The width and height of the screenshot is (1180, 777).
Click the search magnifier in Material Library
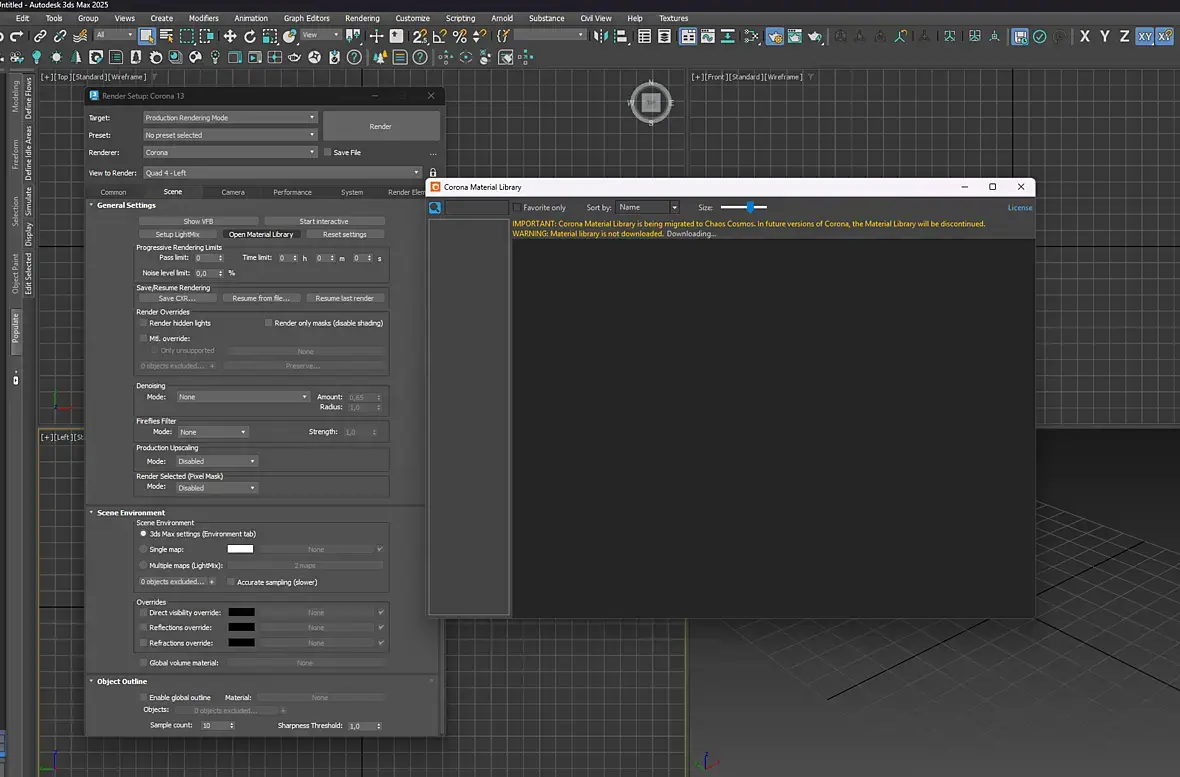coord(435,208)
